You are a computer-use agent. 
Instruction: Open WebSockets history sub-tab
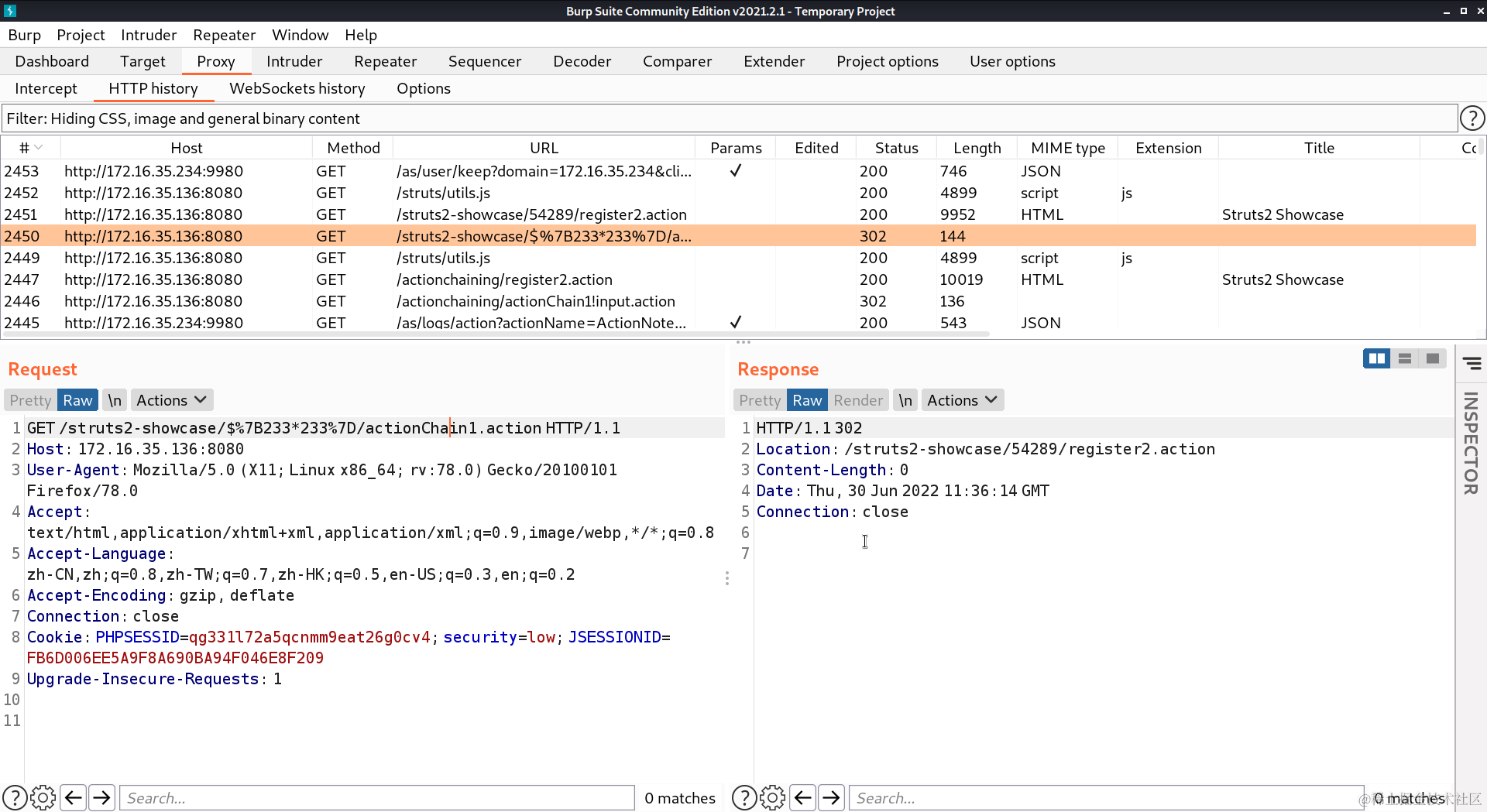click(x=297, y=88)
